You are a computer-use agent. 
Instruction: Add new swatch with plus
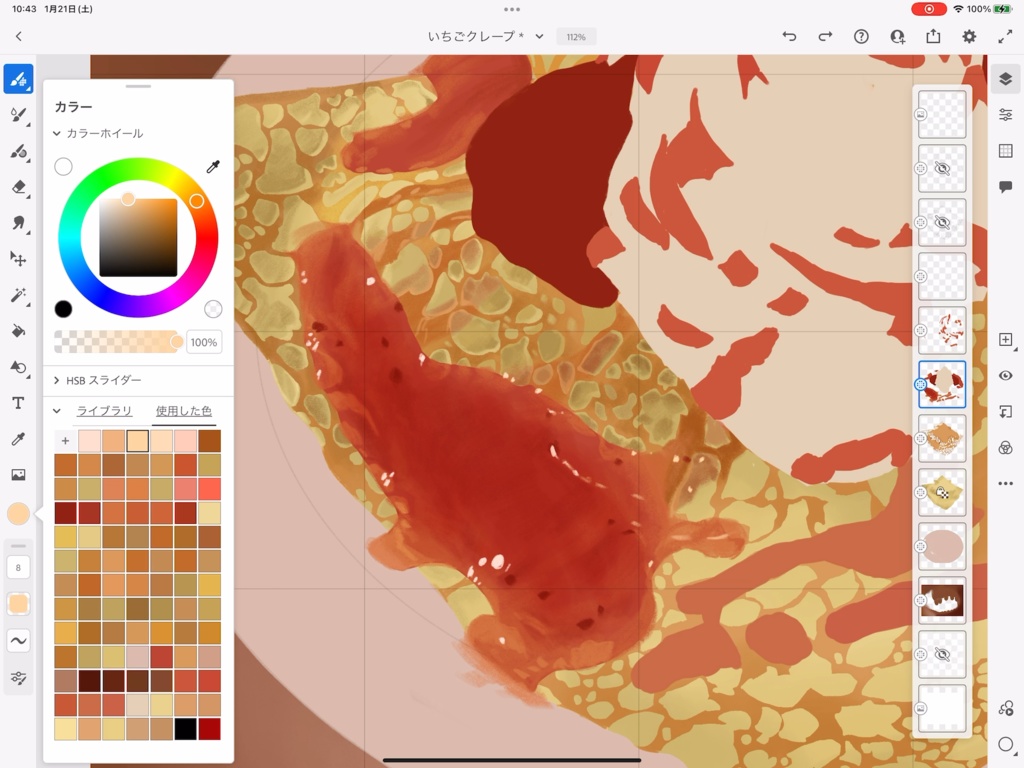[x=65, y=441]
